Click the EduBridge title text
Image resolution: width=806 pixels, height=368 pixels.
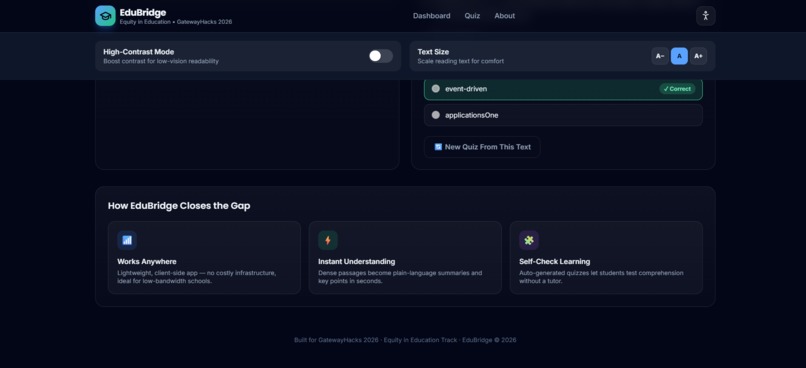[143, 12]
